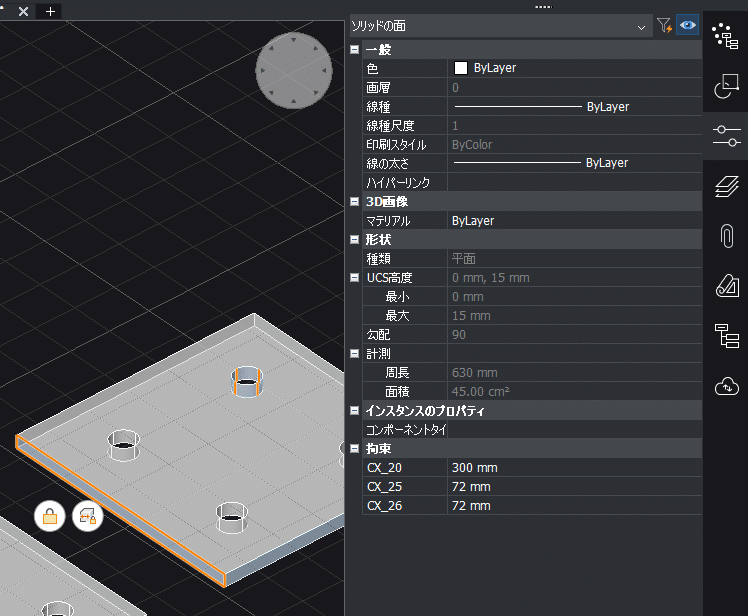Edit the CX_25 value 72 mm

[574, 487]
